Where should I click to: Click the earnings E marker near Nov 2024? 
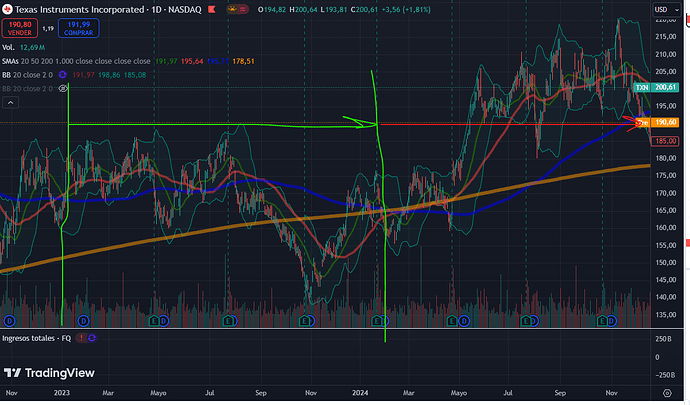[x=602, y=321]
